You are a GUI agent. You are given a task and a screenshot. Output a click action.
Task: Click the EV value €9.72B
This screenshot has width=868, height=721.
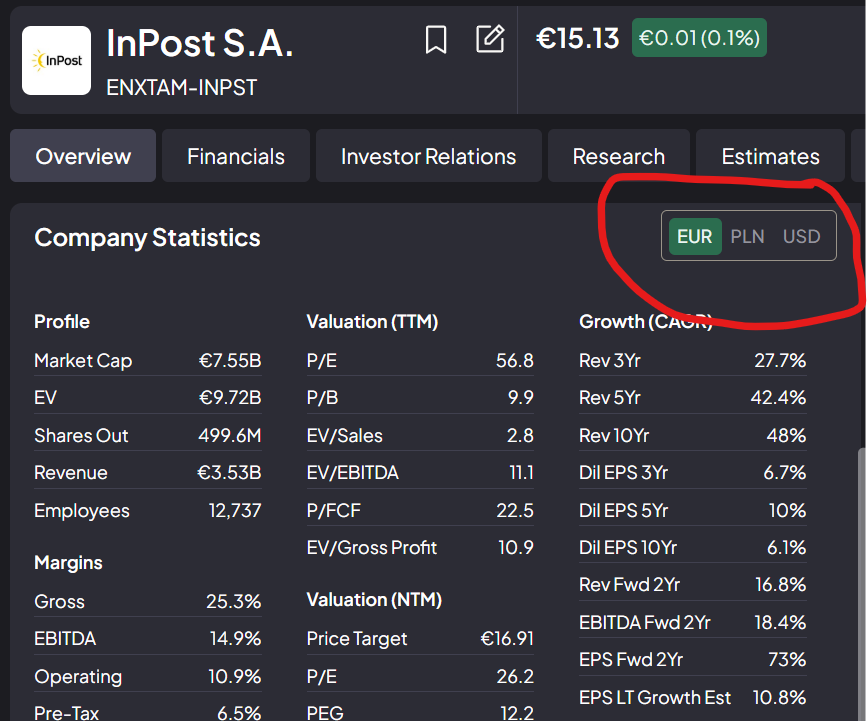click(230, 398)
